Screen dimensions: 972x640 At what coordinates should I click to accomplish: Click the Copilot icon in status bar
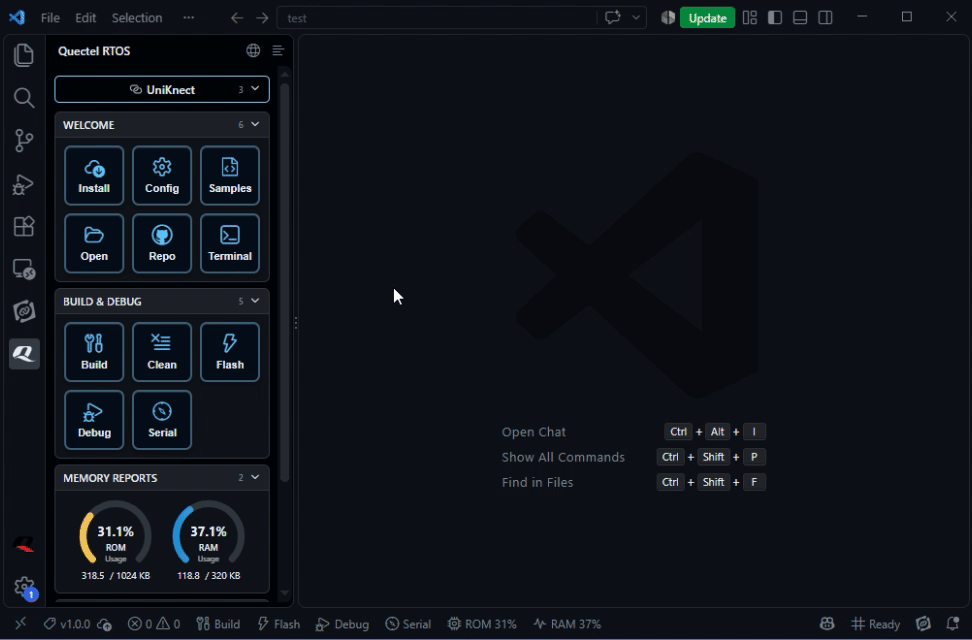827,624
